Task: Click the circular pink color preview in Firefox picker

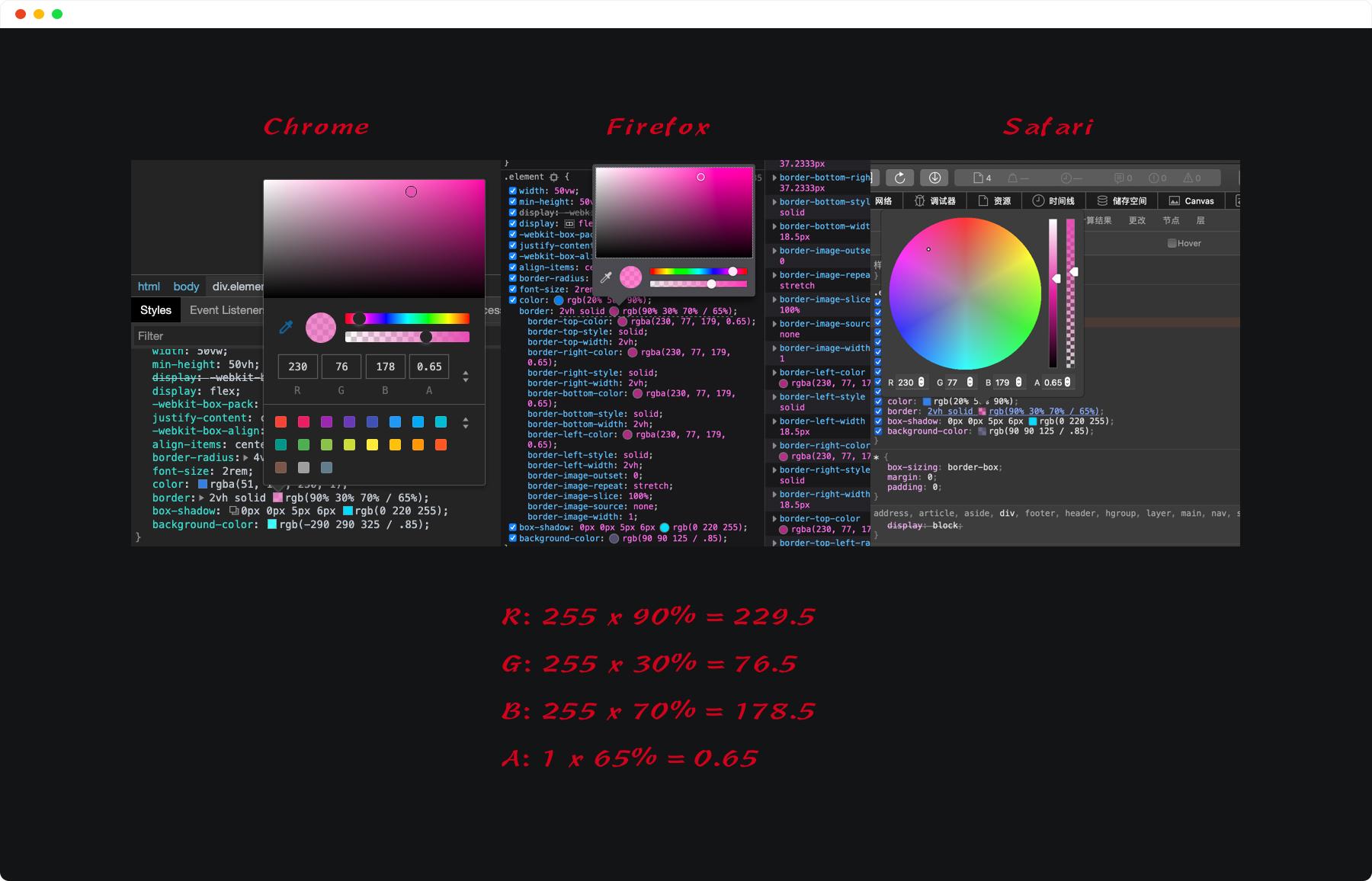Action: coord(630,277)
